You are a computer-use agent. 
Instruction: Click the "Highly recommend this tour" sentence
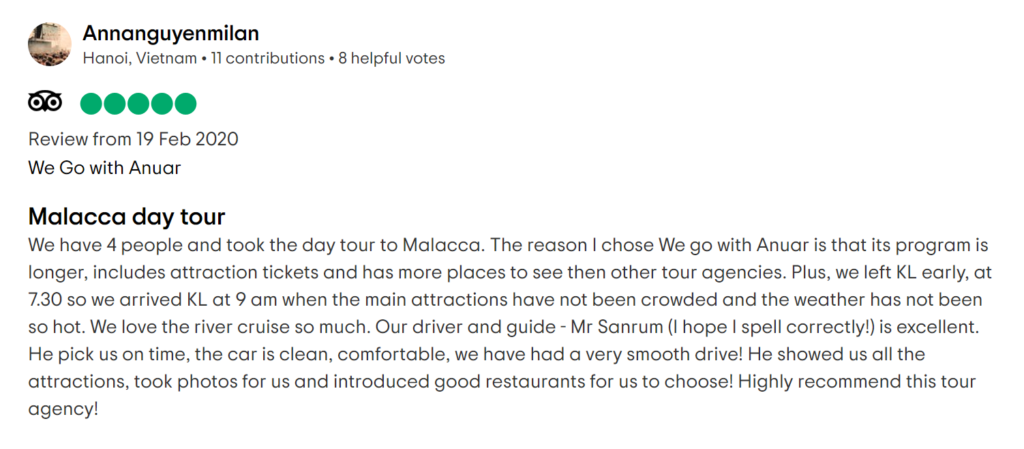click(x=860, y=382)
